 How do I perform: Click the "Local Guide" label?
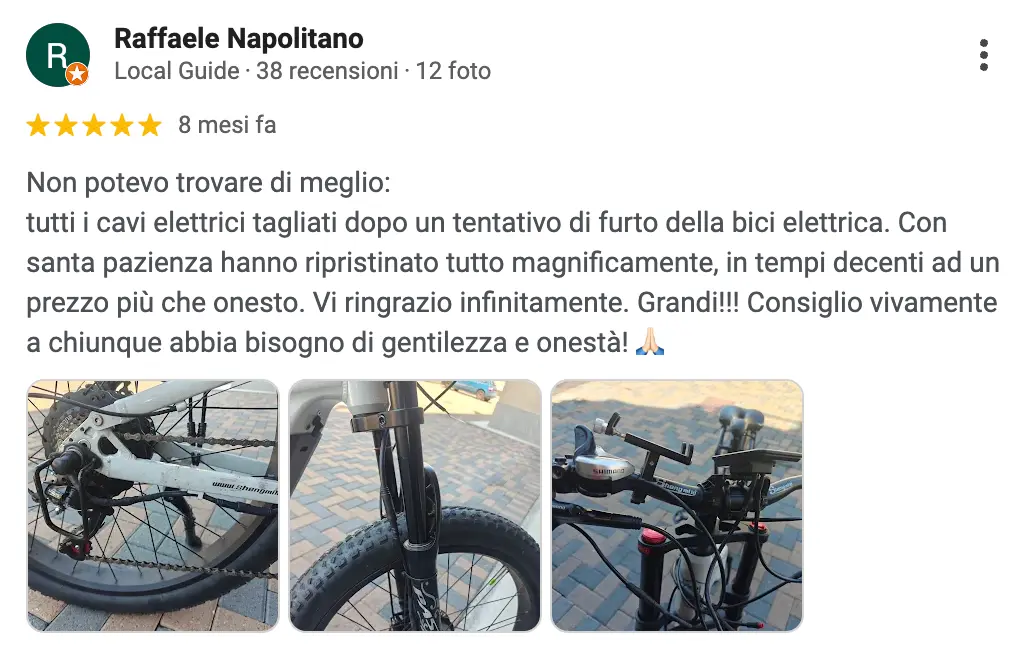(177, 71)
